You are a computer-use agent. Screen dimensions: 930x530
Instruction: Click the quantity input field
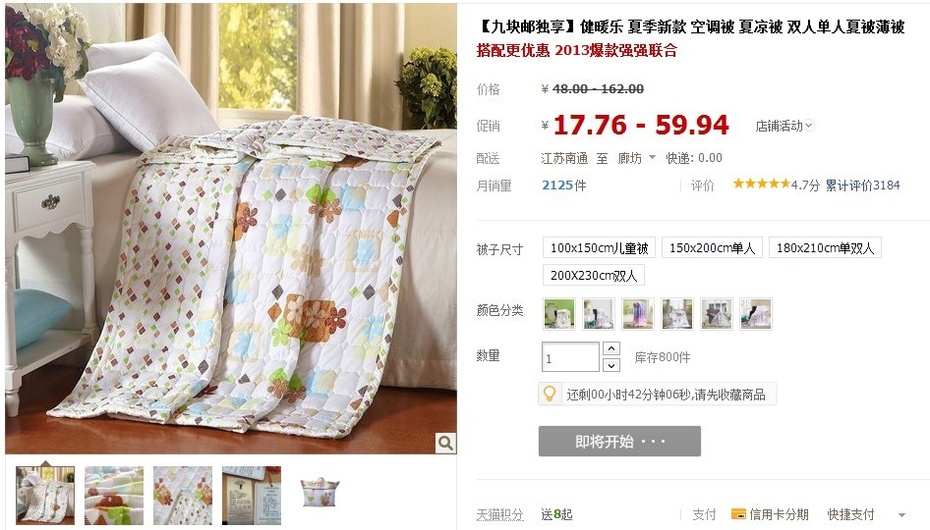coord(571,357)
